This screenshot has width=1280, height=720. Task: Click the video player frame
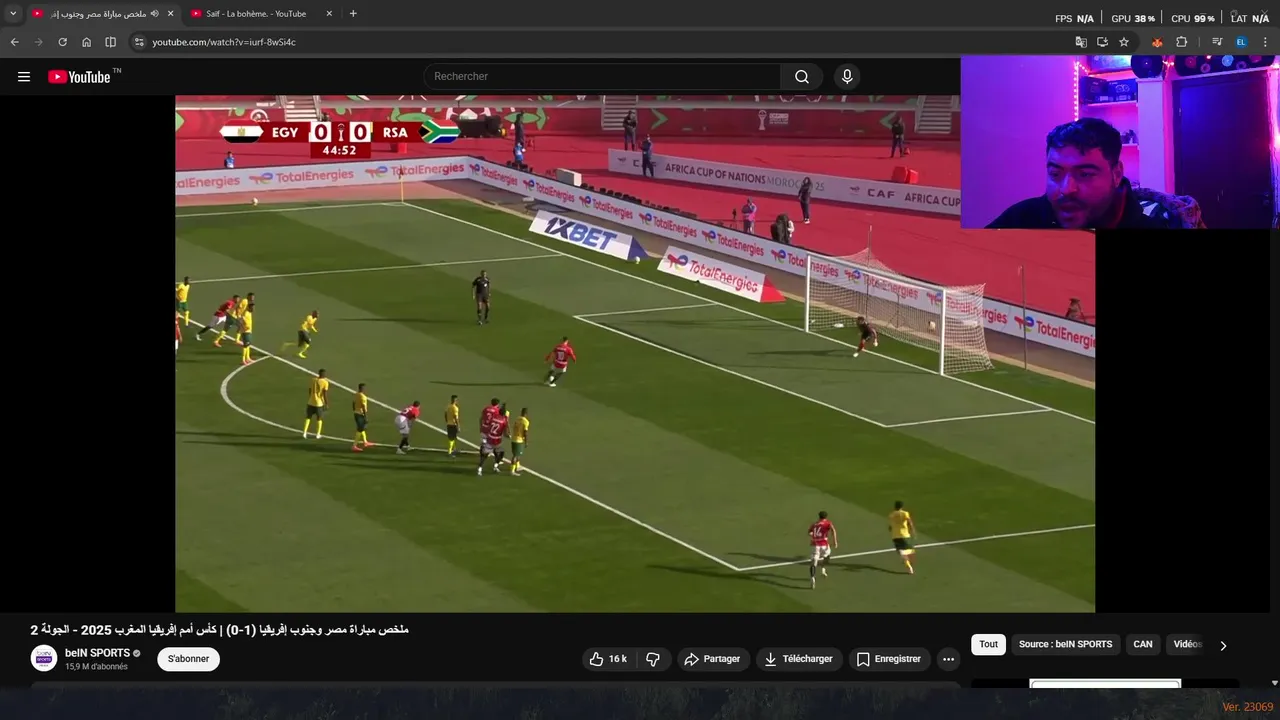tap(635, 354)
